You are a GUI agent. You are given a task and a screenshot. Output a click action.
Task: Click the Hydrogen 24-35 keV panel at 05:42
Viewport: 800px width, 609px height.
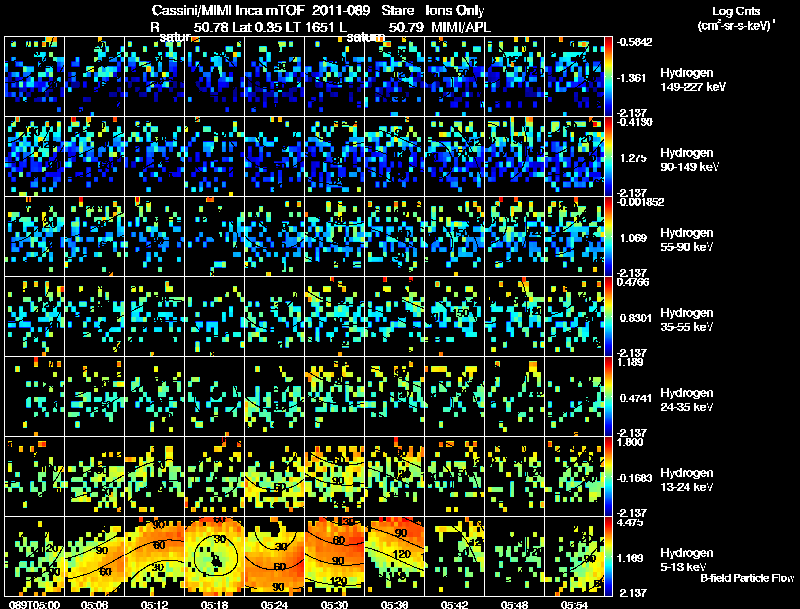[x=455, y=396]
